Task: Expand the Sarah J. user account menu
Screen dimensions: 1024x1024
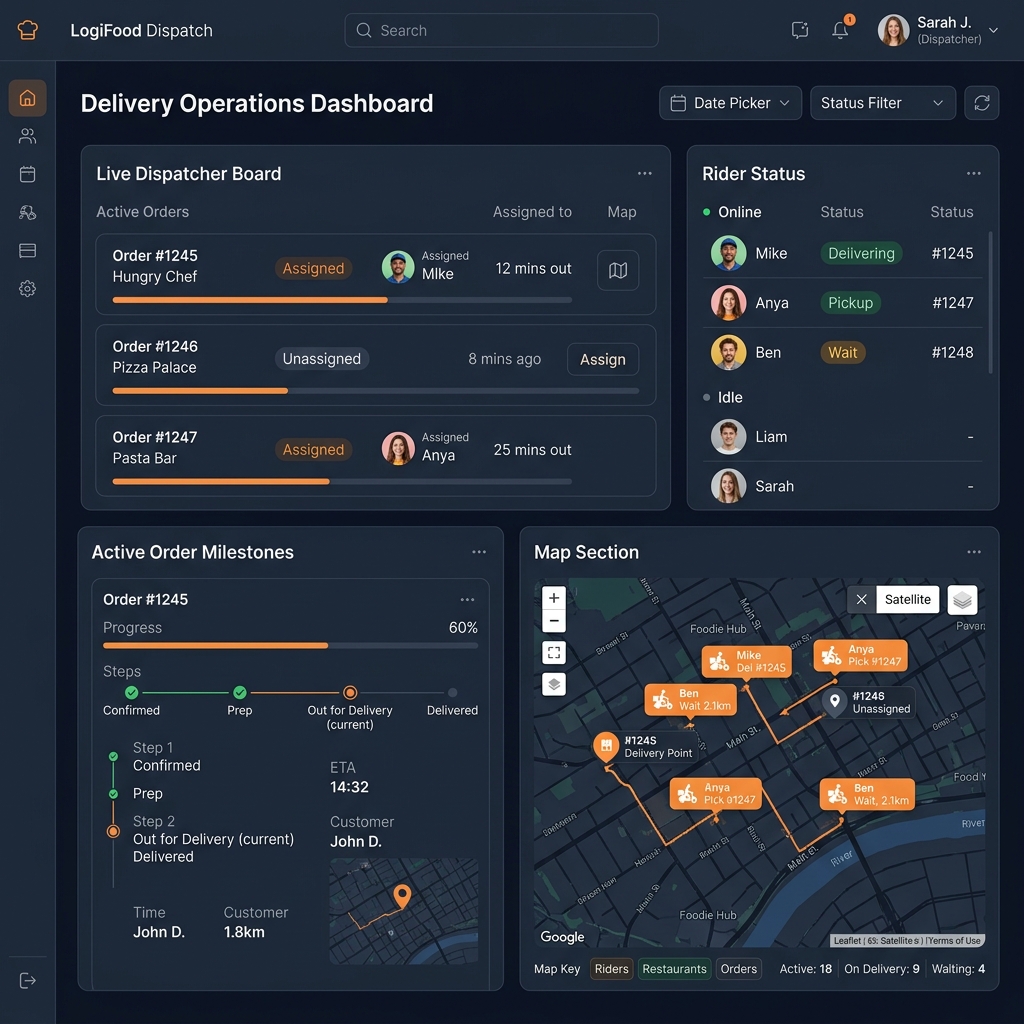Action: [993, 30]
